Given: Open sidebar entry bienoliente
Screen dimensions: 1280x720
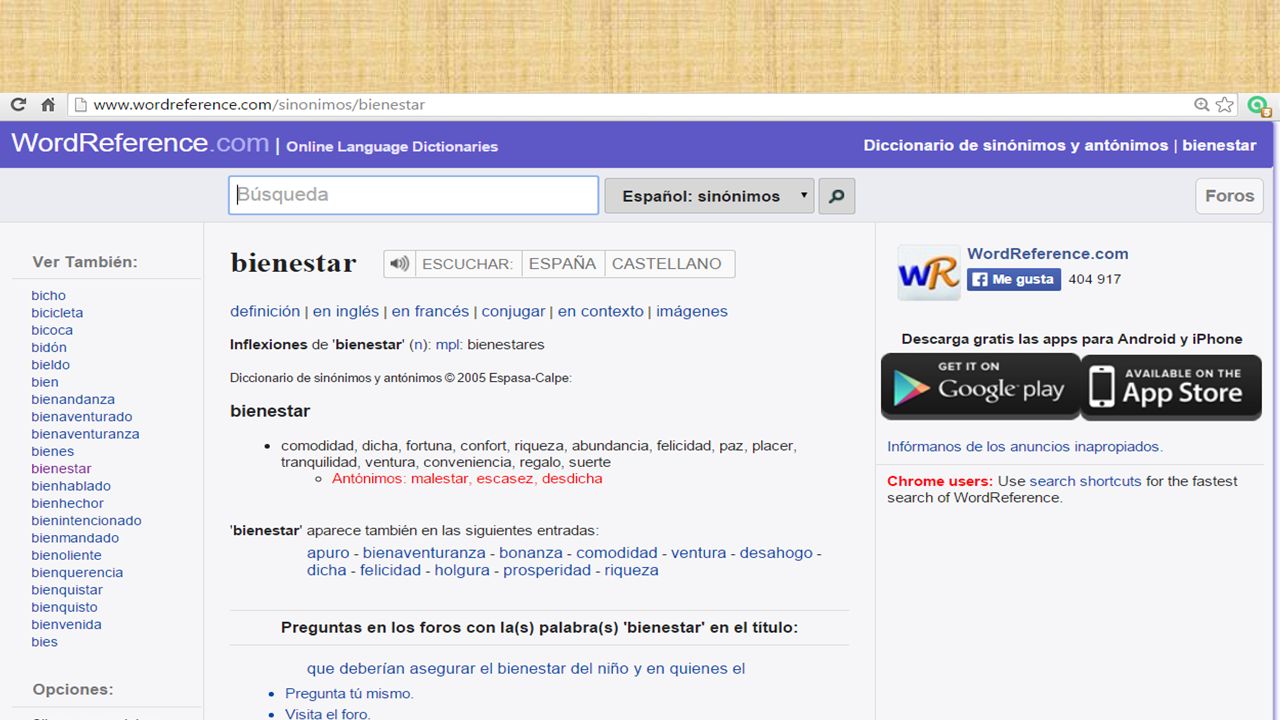Looking at the screenshot, I should pos(66,555).
